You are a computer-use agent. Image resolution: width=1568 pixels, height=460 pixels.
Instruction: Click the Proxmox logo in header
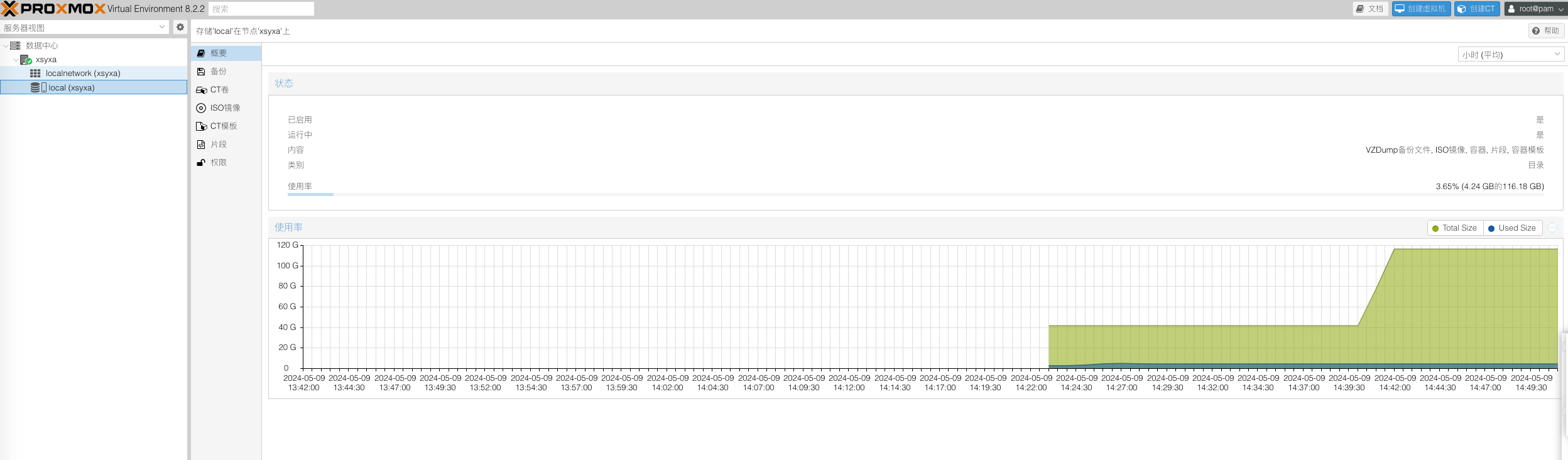click(x=53, y=9)
